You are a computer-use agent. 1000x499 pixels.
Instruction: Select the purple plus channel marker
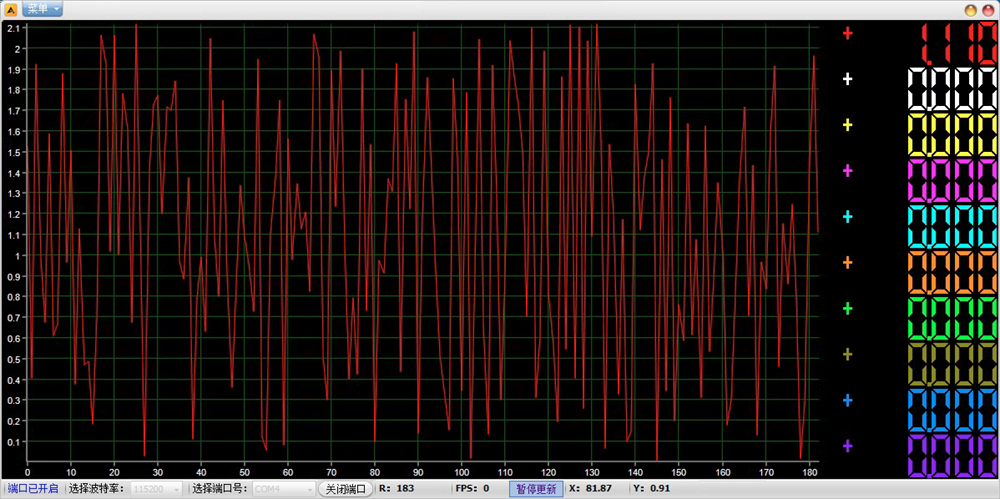848,446
